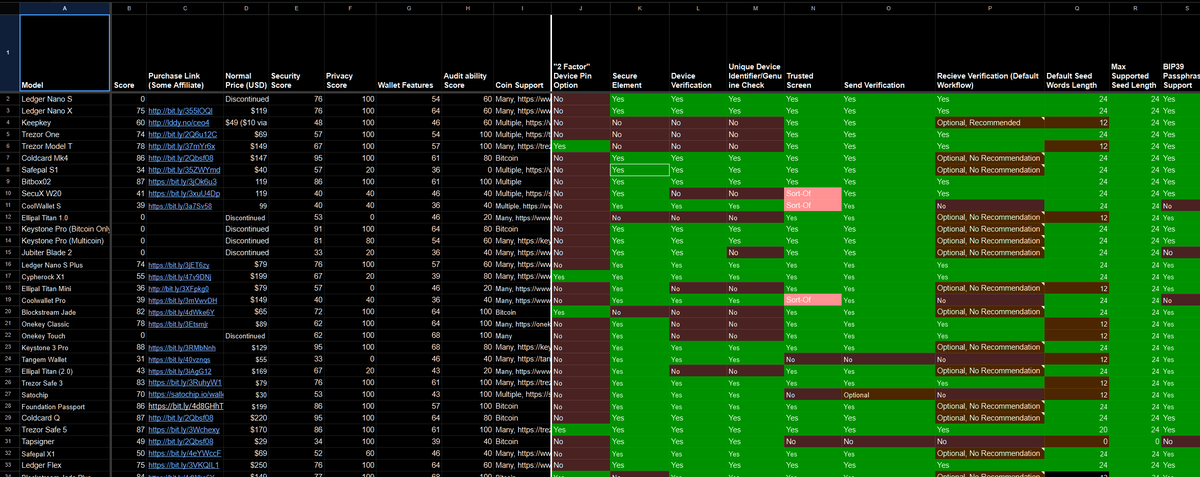Image resolution: width=1200 pixels, height=477 pixels.
Task: Click Trezor Model T 2 Factor Yes cell
Action: [580, 146]
